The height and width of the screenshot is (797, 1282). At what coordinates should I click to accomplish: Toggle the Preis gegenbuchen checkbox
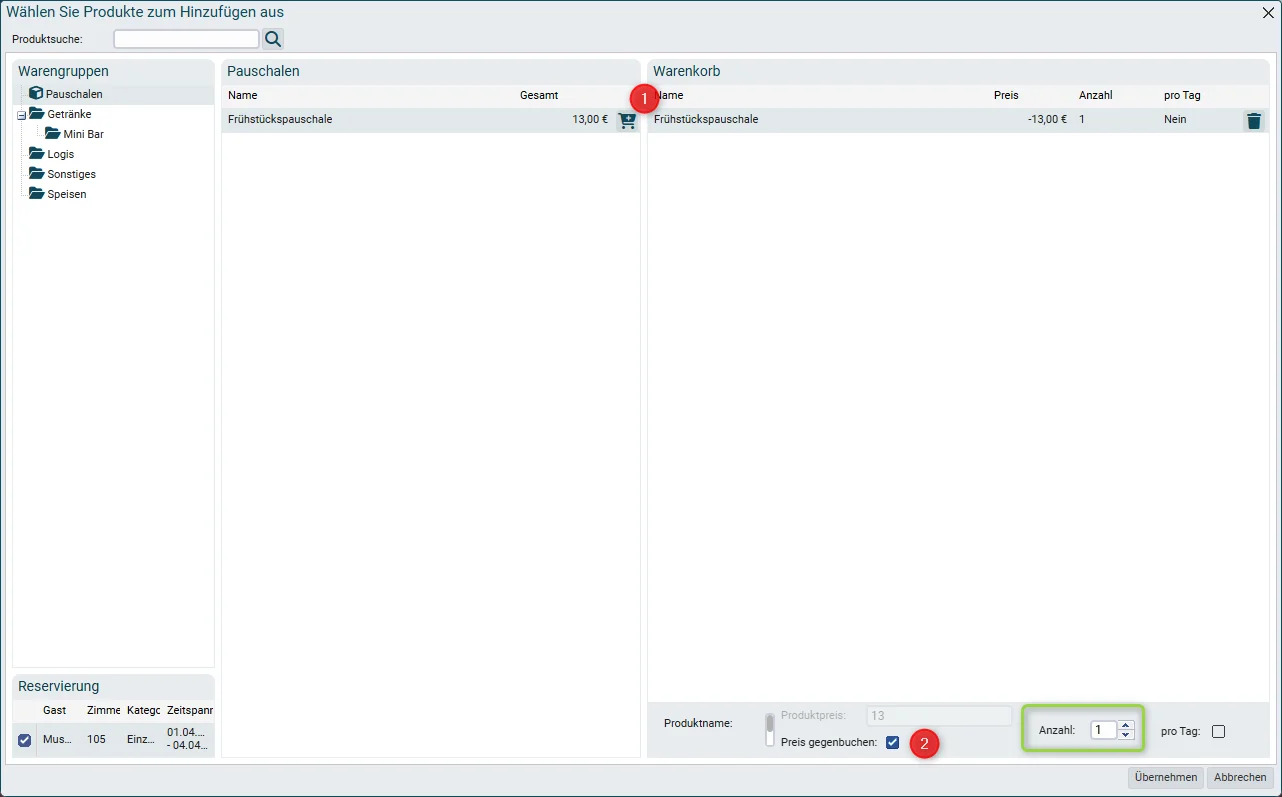coord(892,742)
